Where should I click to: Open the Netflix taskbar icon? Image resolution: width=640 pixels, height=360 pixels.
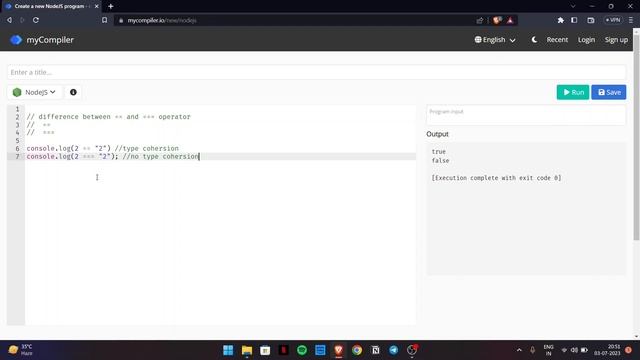(284, 350)
